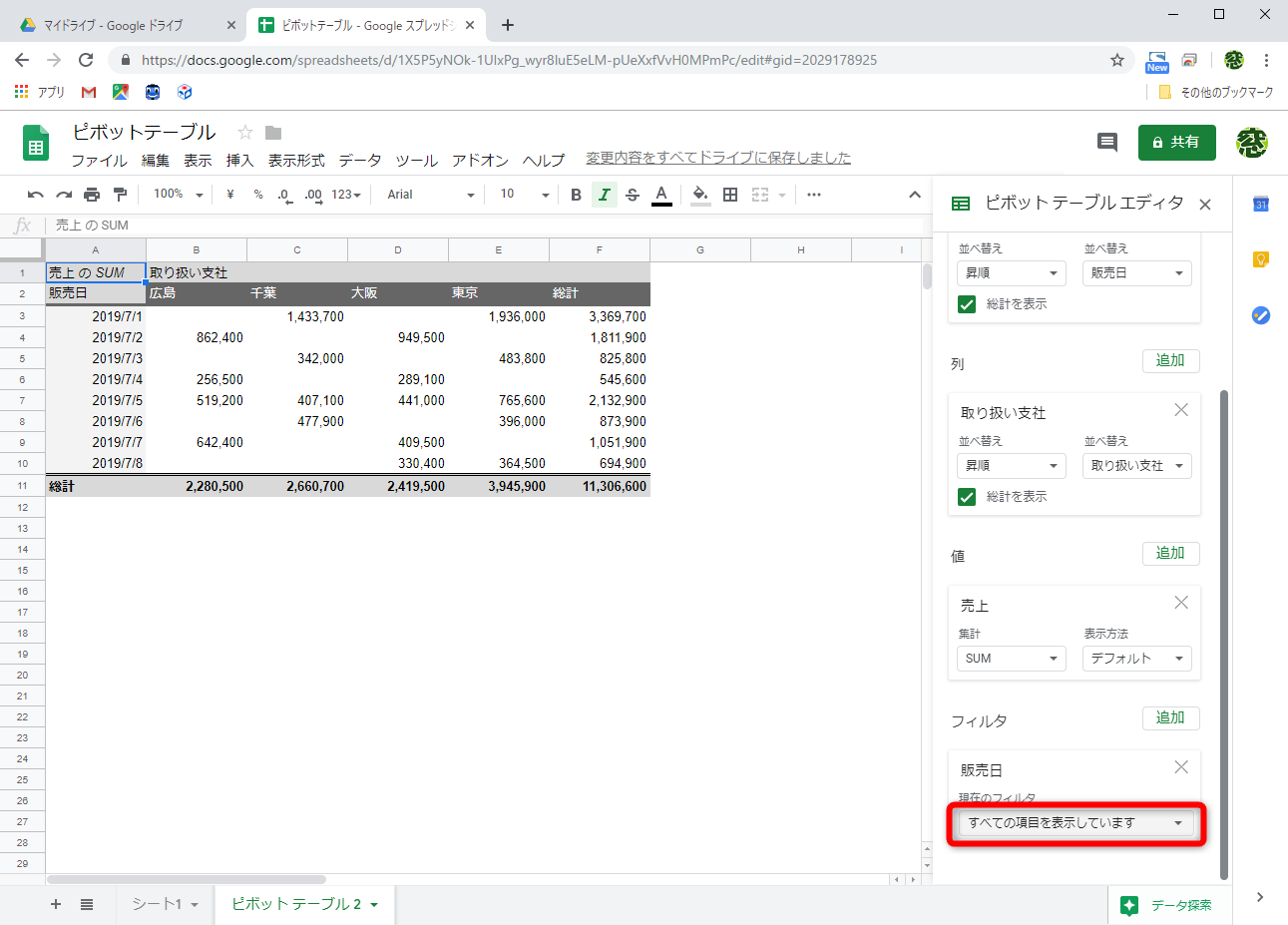Screen dimensions: 1288x925
Task: Click the currency format icon
Action: tap(229, 194)
